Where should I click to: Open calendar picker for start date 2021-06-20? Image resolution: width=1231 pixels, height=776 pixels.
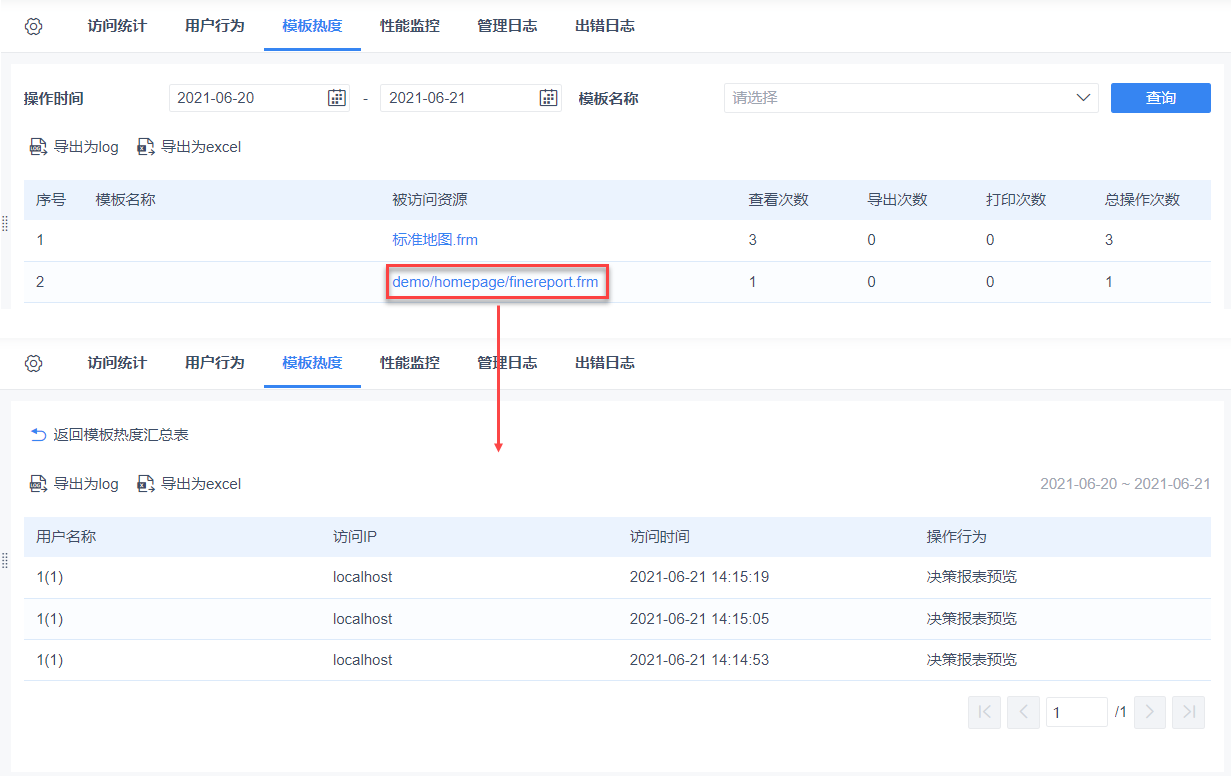click(x=337, y=98)
